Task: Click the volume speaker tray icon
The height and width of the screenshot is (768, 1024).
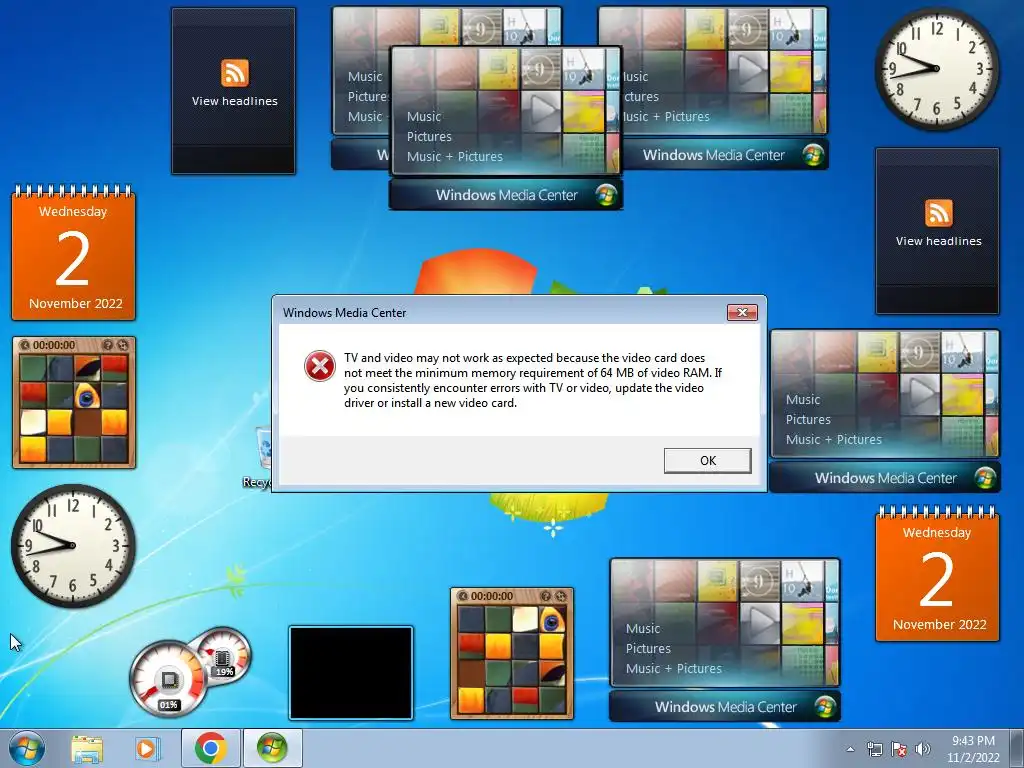Action: 923,749
